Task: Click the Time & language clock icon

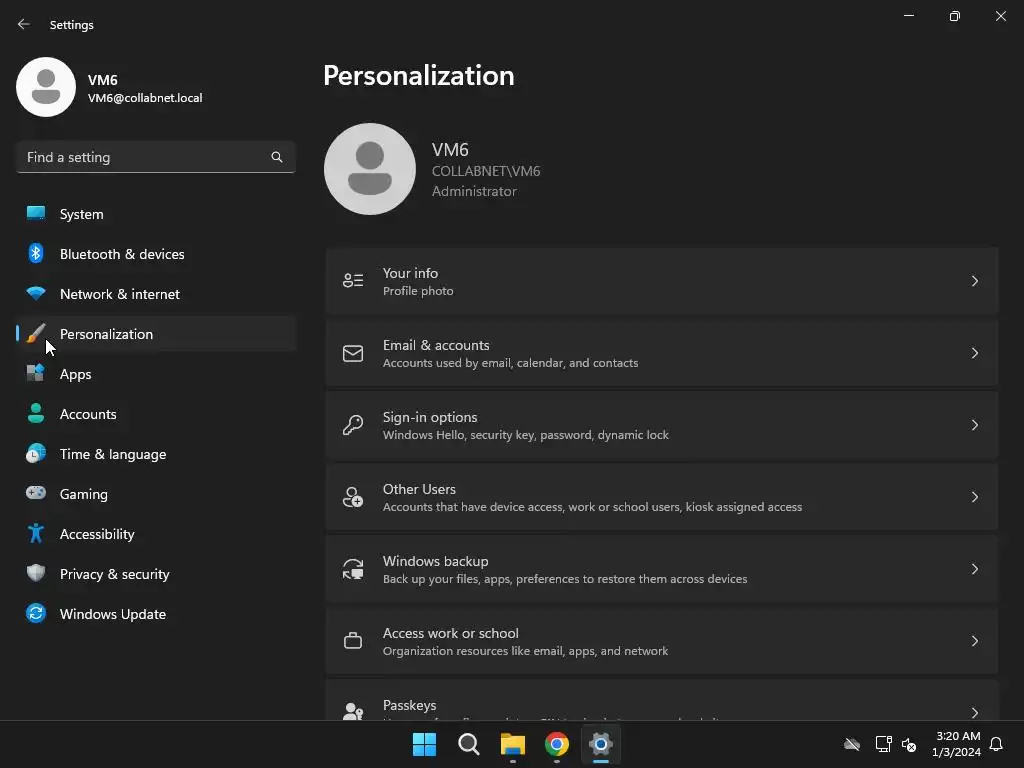Action: 36,453
